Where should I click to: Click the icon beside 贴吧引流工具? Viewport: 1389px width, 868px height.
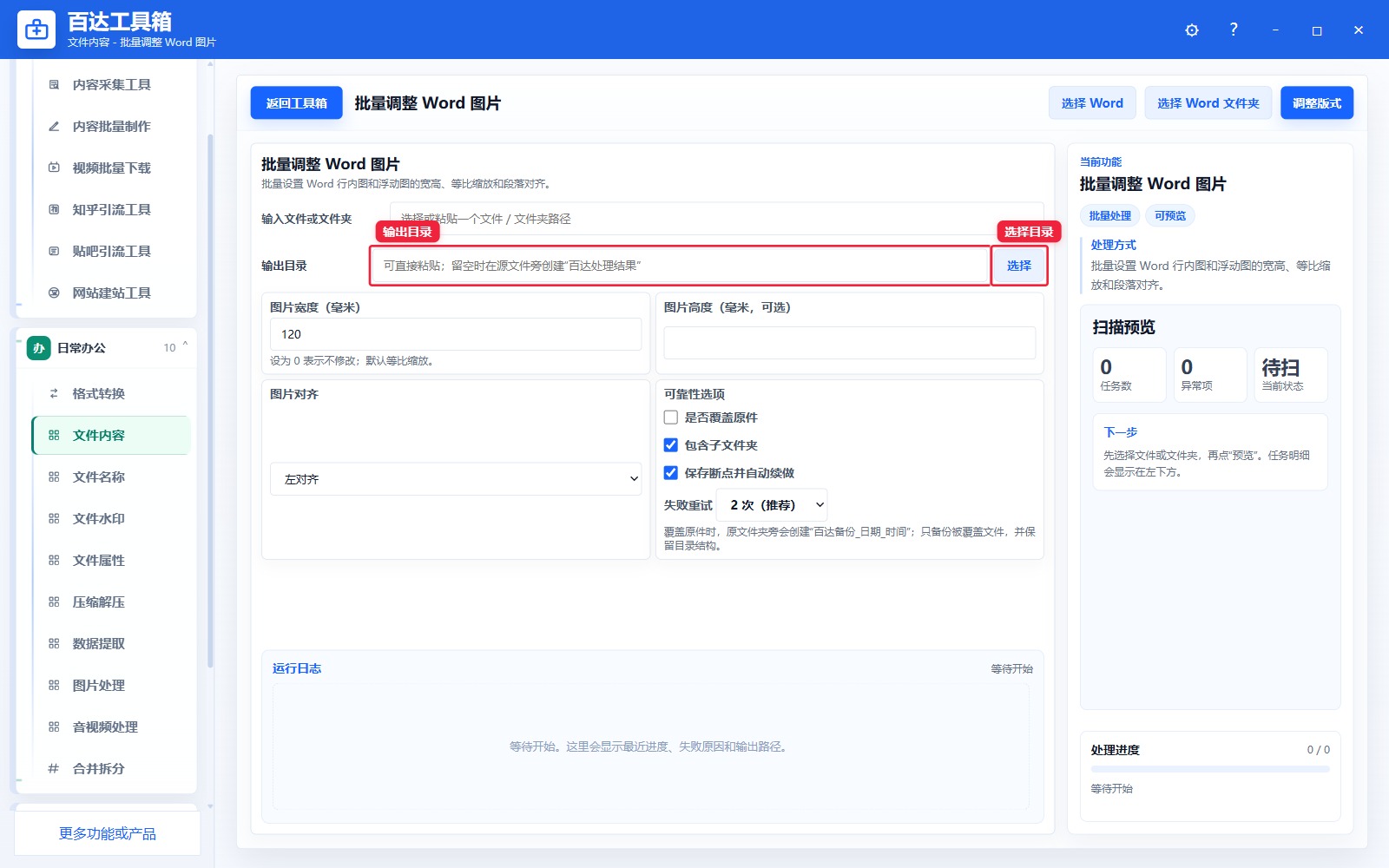(54, 251)
